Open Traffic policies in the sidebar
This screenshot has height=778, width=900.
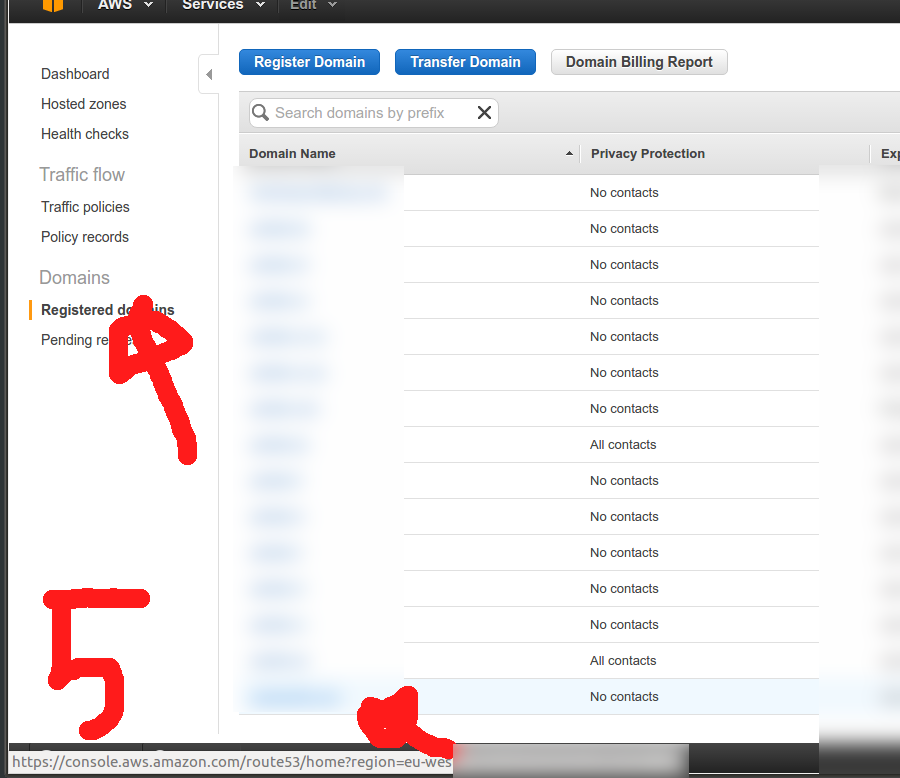[x=86, y=207]
